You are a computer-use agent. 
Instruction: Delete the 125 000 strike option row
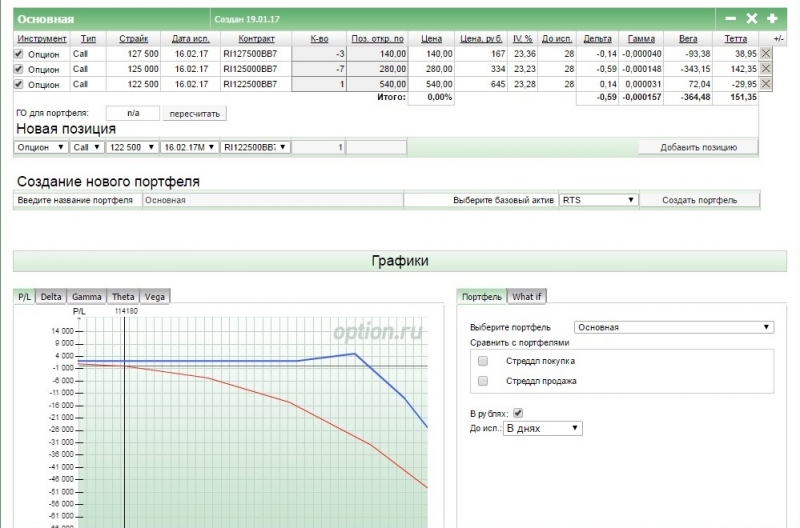click(766, 69)
